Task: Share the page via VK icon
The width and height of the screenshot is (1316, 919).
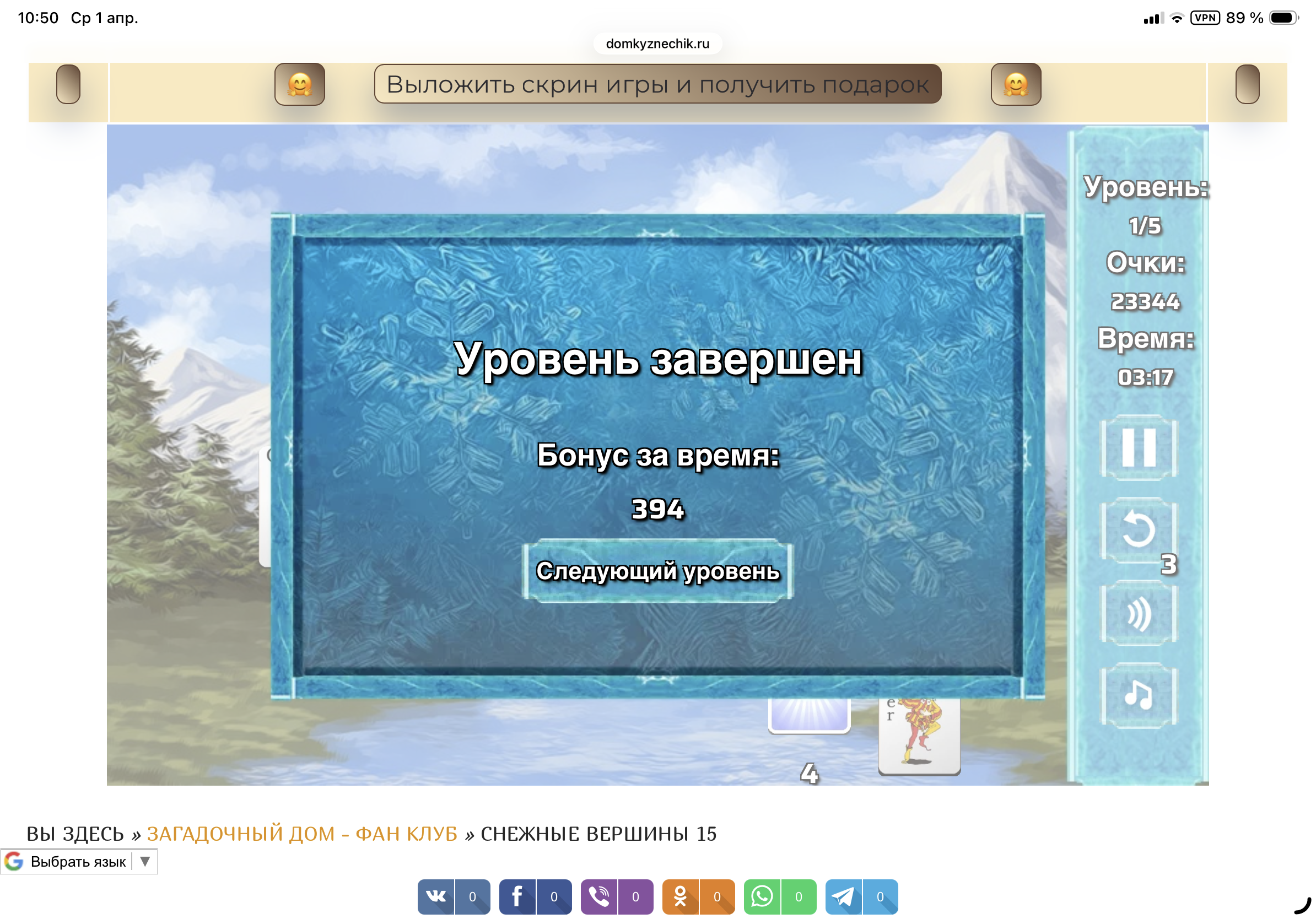Action: [x=436, y=896]
